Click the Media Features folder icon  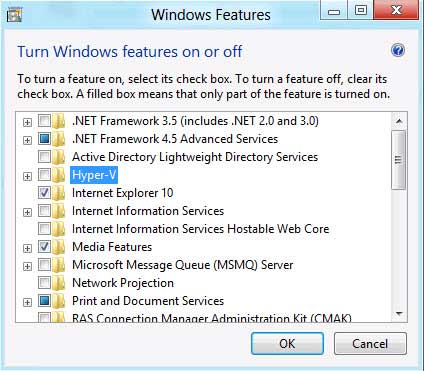pyautogui.click(x=59, y=247)
